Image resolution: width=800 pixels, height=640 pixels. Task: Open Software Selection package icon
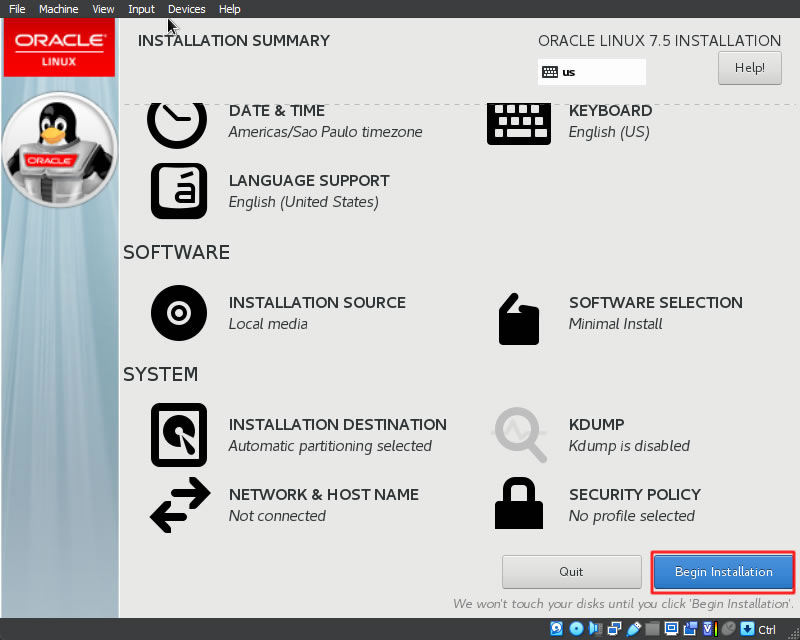click(x=518, y=319)
